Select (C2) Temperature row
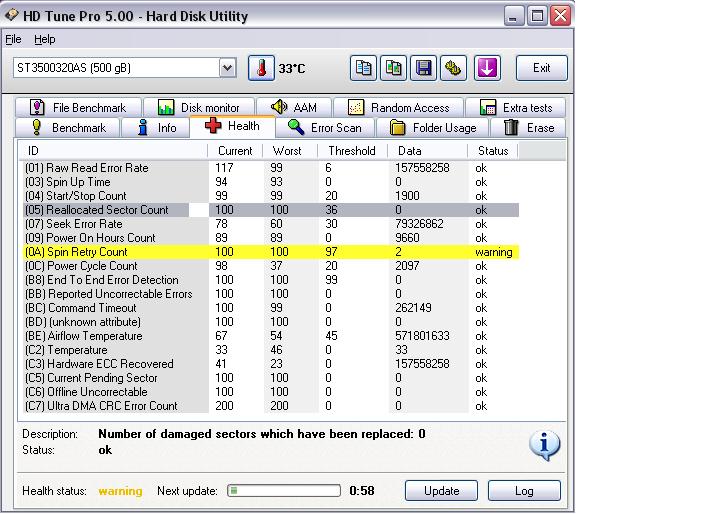 [271, 350]
